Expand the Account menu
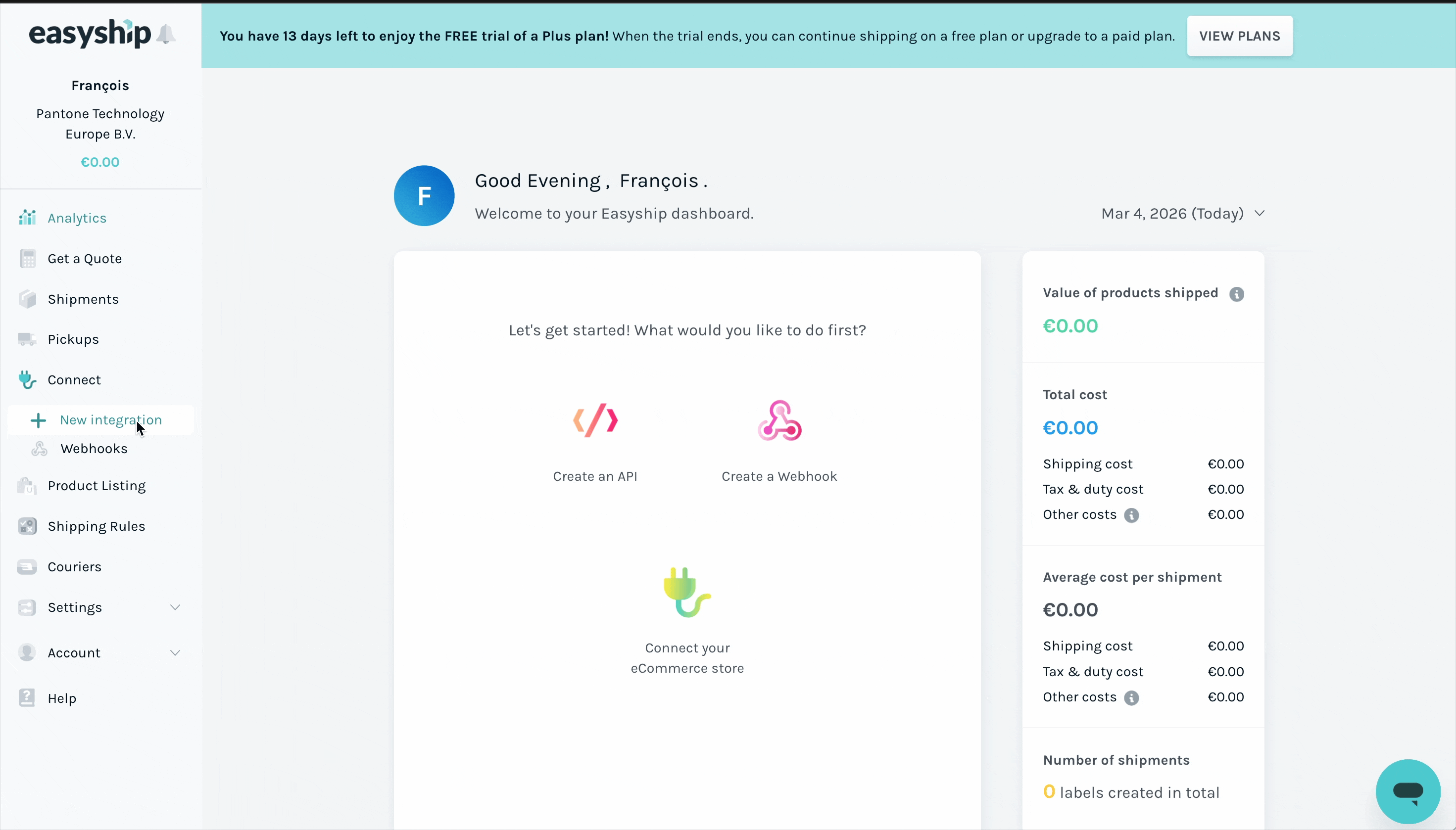This screenshot has width=1456, height=830. [74, 653]
